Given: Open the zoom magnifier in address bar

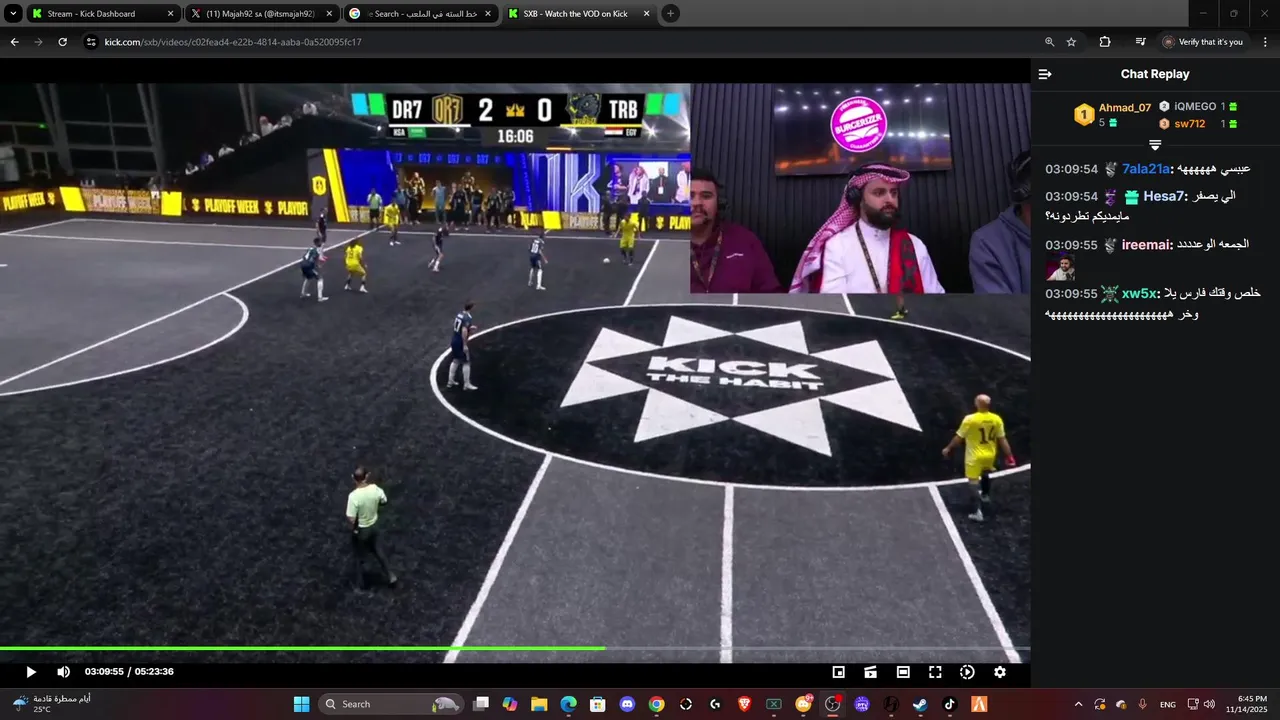Looking at the screenshot, I should 1049,42.
